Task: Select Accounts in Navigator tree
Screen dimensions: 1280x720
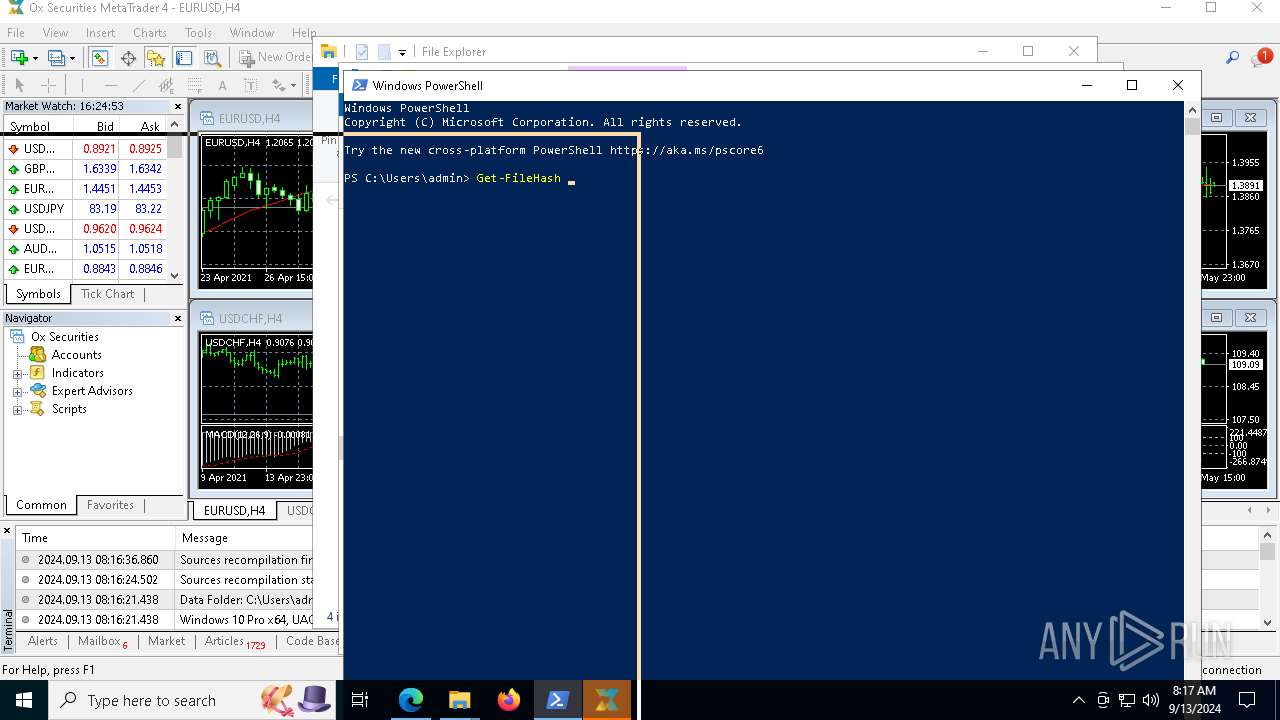Action: point(76,355)
